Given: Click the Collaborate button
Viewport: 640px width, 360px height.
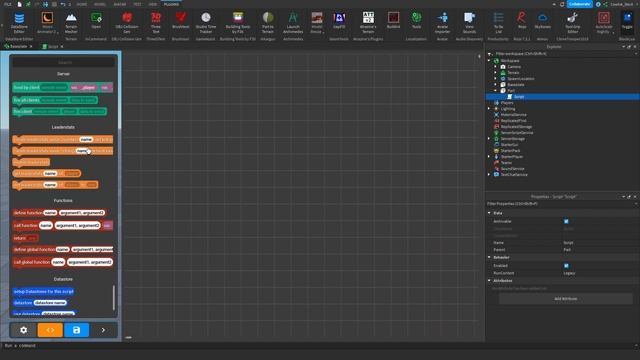Looking at the screenshot, I should click(x=580, y=4).
